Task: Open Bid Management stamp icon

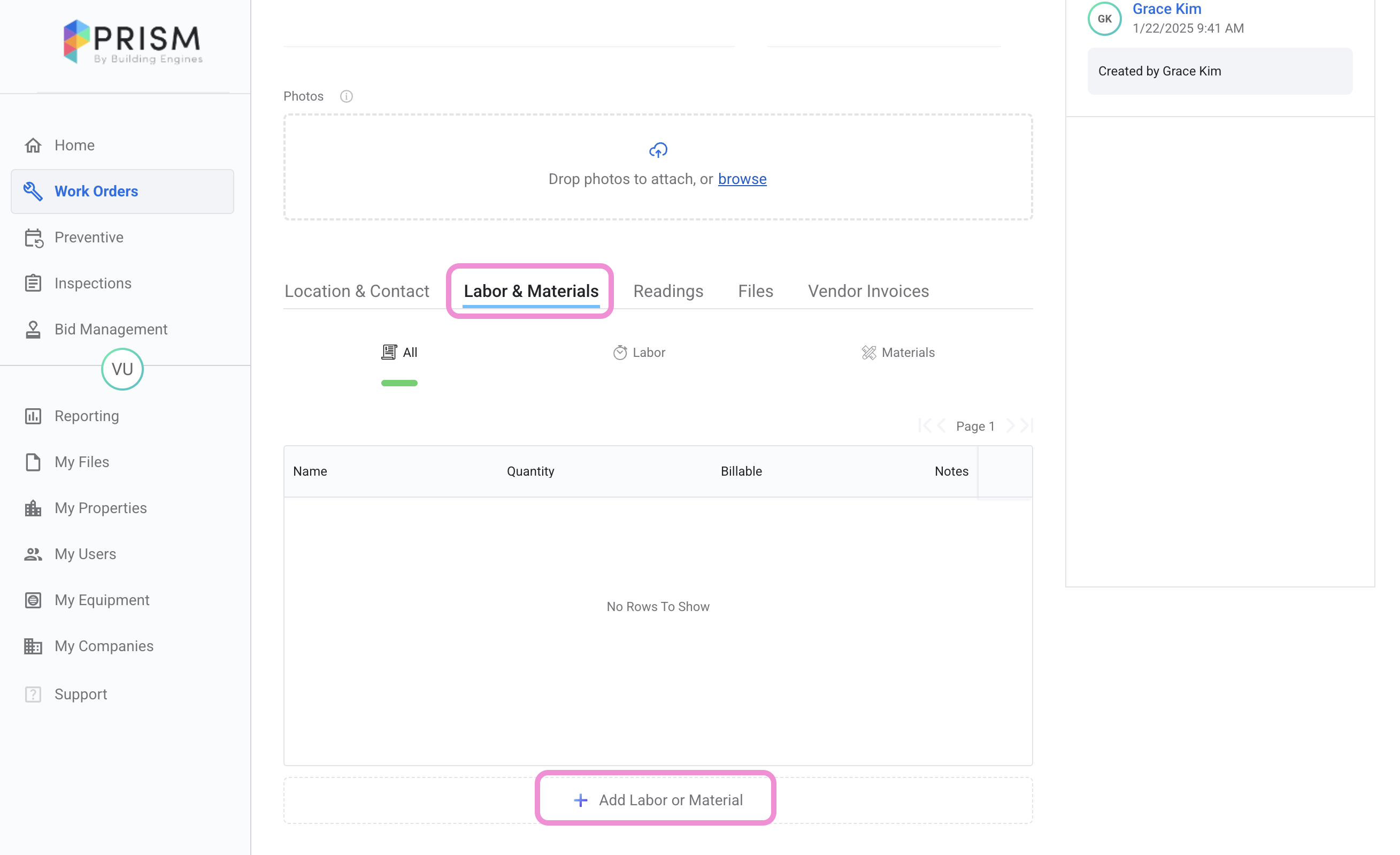Action: pos(33,329)
